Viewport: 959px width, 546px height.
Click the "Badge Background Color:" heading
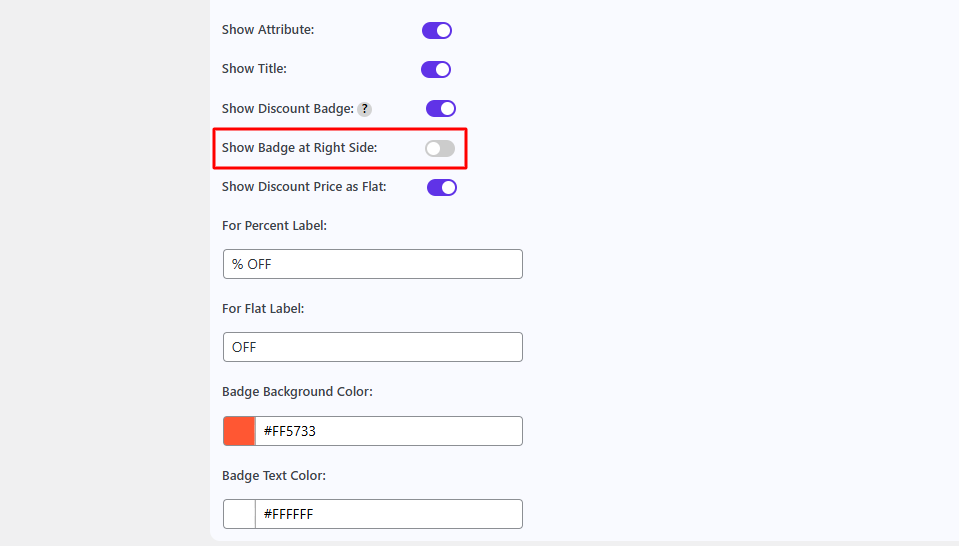pos(297,392)
